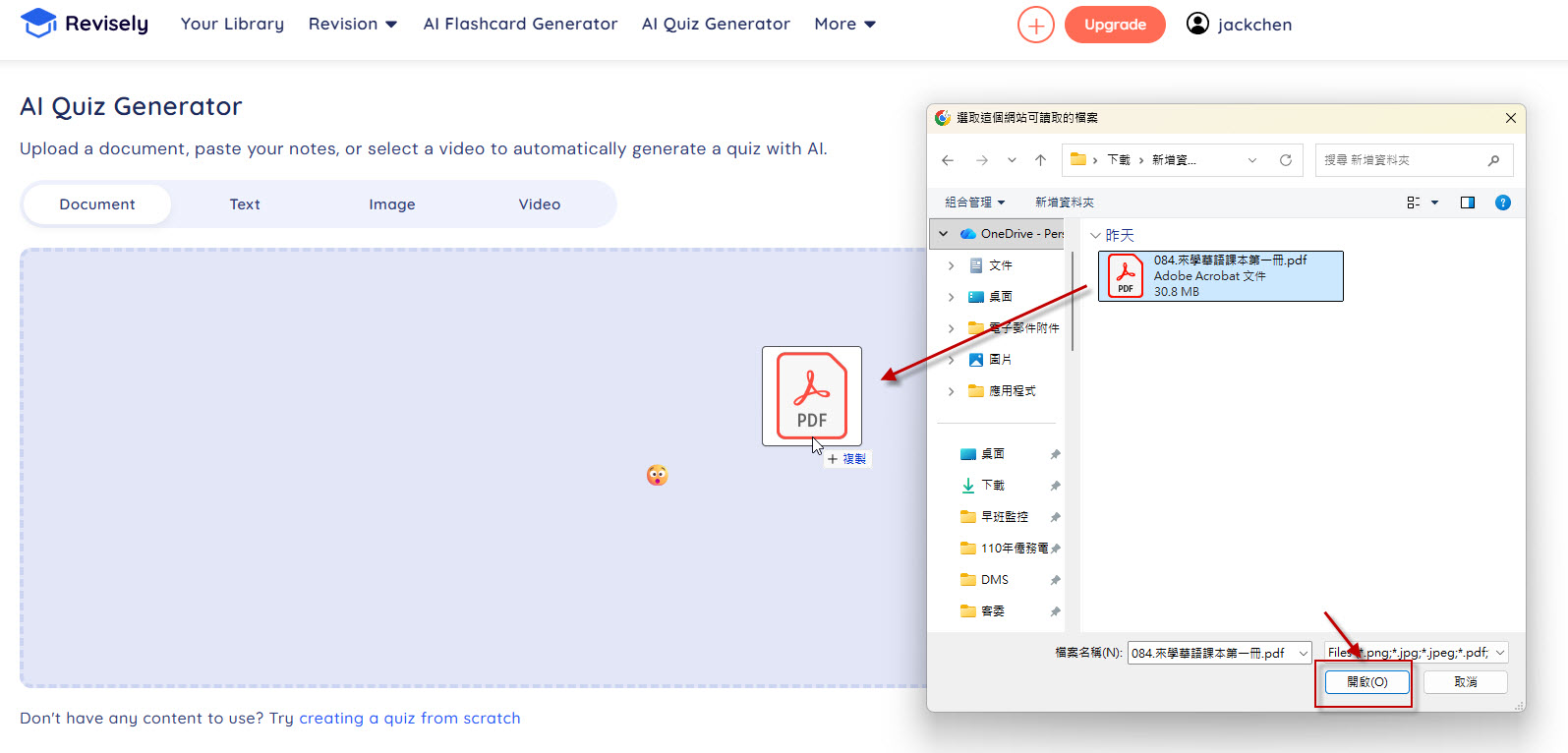Viewport: 1568px width, 753px height.
Task: Click the 開啟(O) open button
Action: tap(1366, 682)
